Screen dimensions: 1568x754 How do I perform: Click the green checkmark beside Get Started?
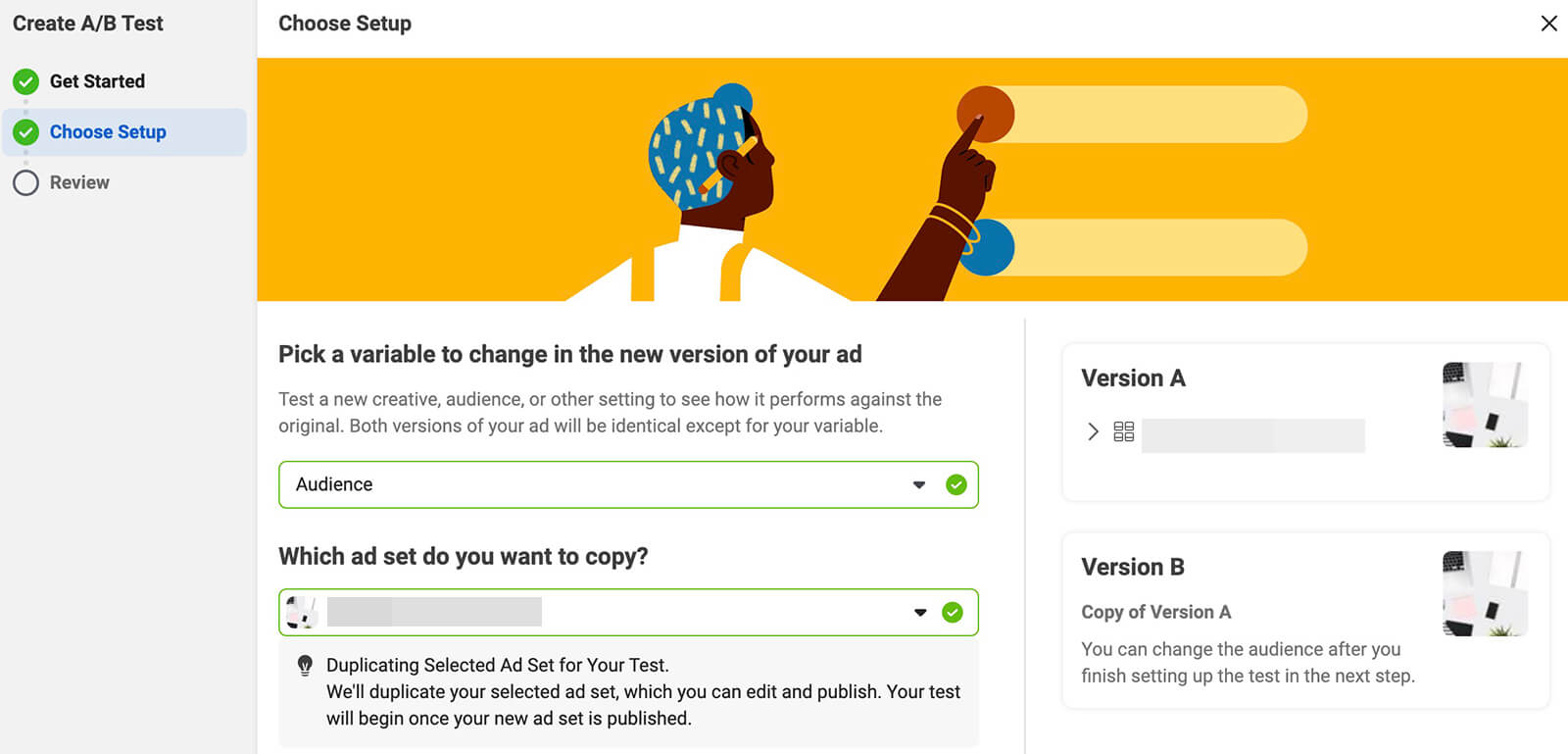(26, 81)
